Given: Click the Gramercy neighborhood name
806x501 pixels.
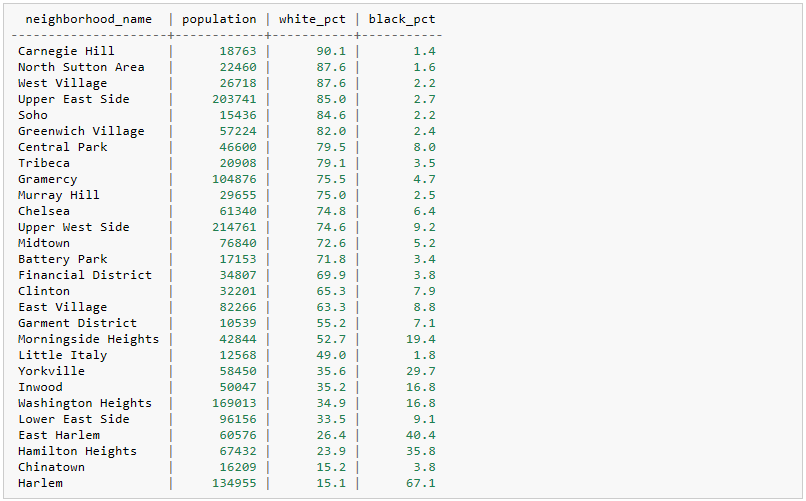Looking at the screenshot, I should pos(48,179).
